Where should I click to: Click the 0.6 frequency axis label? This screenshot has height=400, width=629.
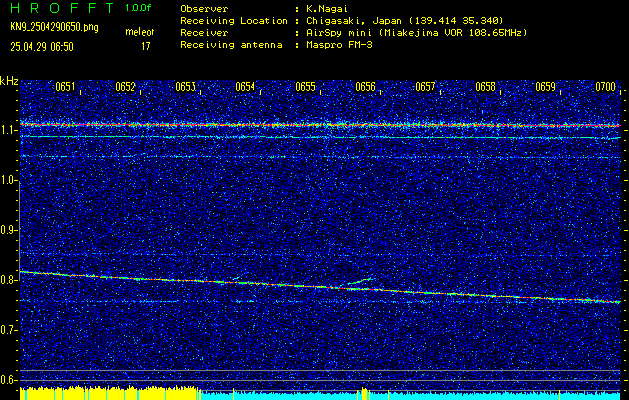click(x=7, y=380)
